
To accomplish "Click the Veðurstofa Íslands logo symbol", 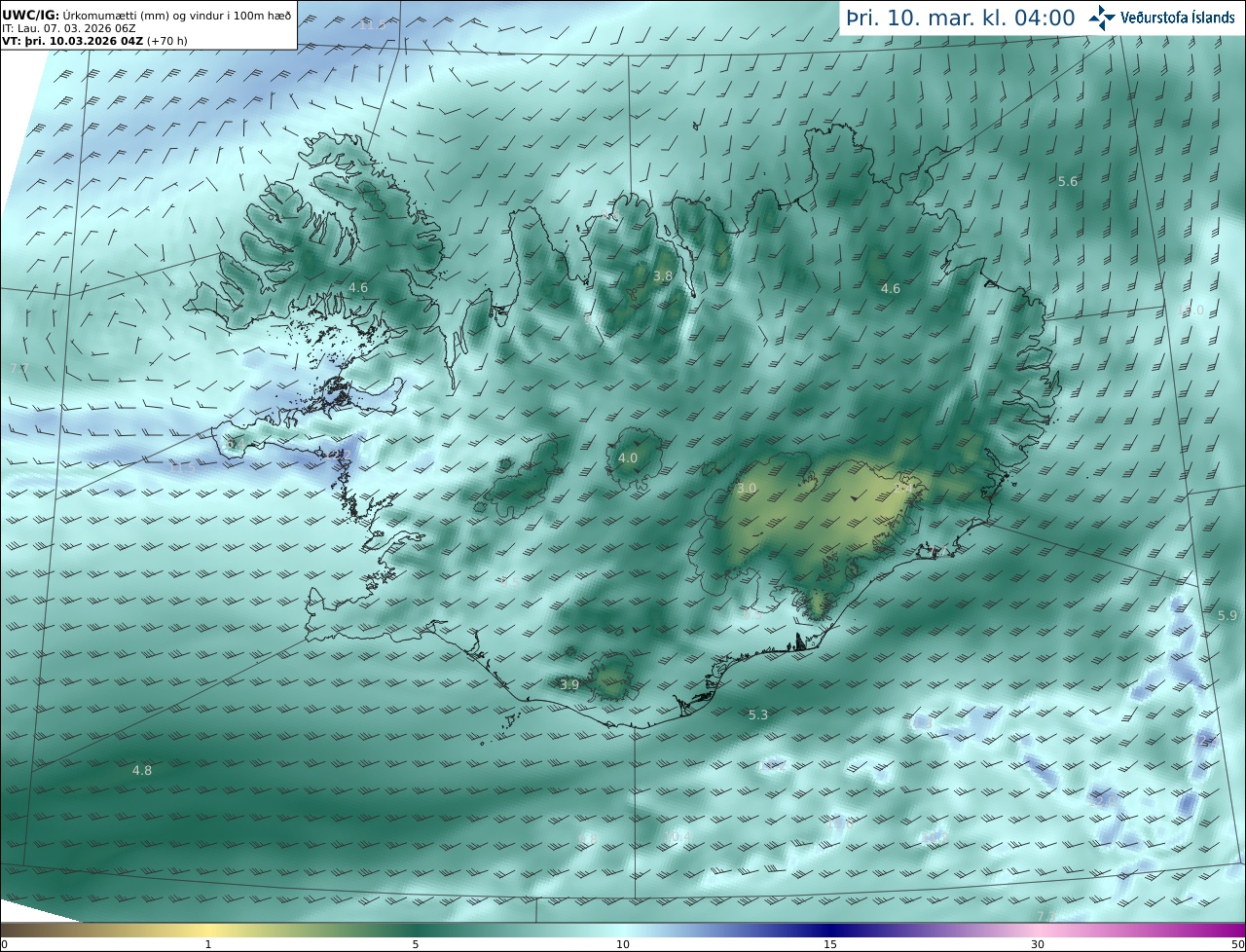I will pos(1102,18).
